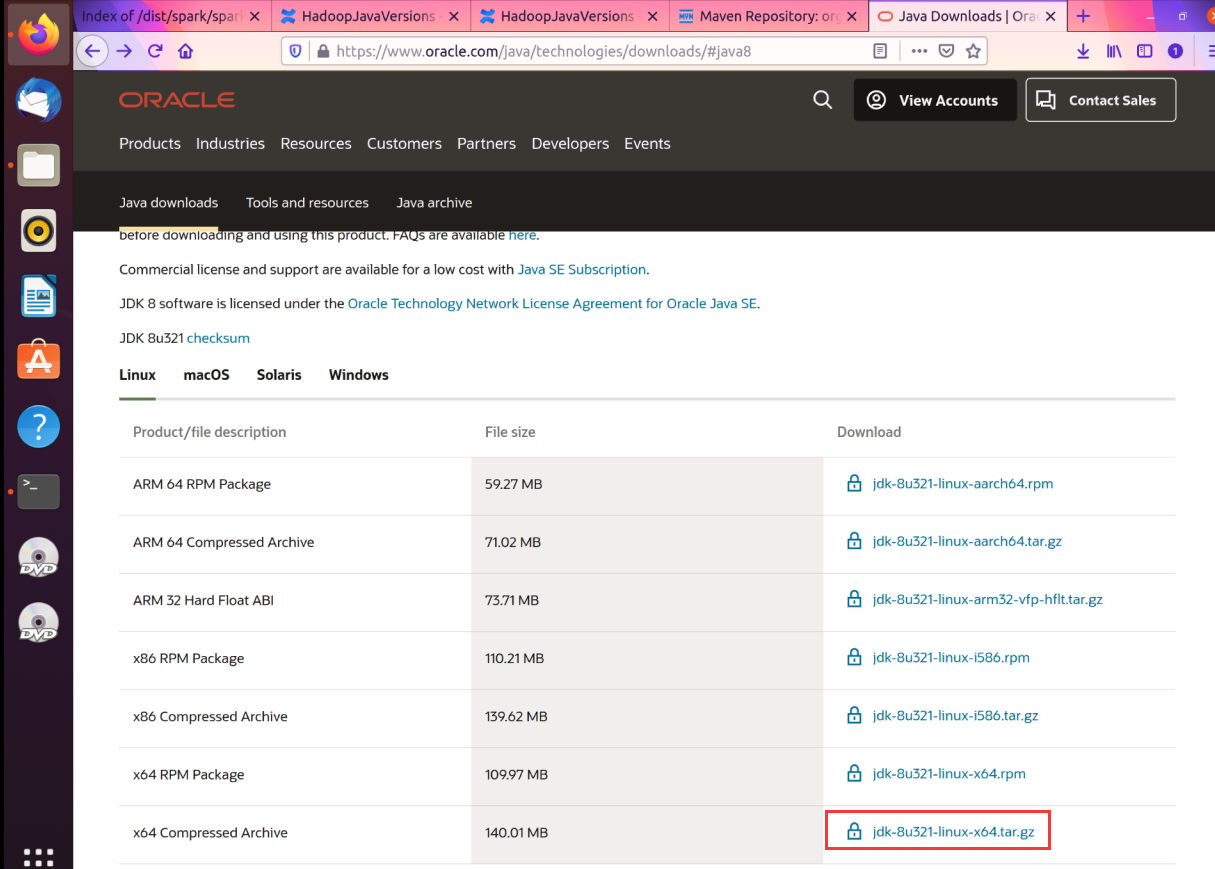Open the Products menu
This screenshot has height=869, width=1215.
tap(150, 143)
